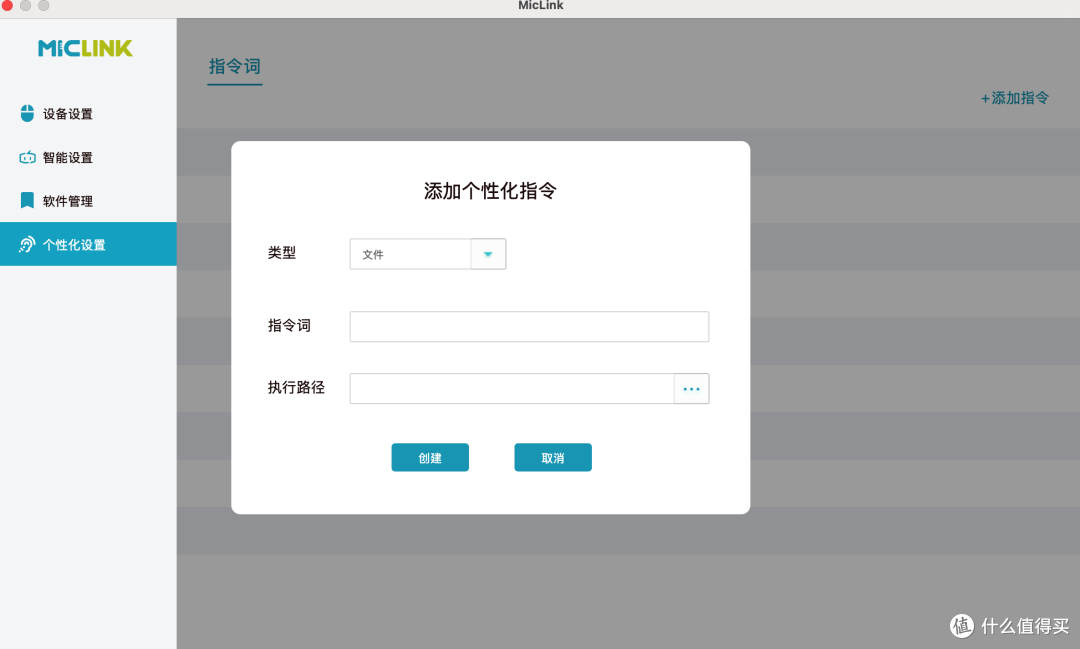This screenshot has width=1080, height=649.
Task: Click the 创建 button
Action: [430, 457]
